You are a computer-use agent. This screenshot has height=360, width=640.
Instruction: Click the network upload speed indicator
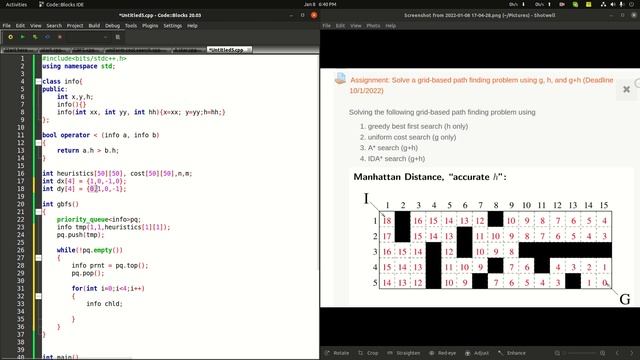[x=543, y=4]
